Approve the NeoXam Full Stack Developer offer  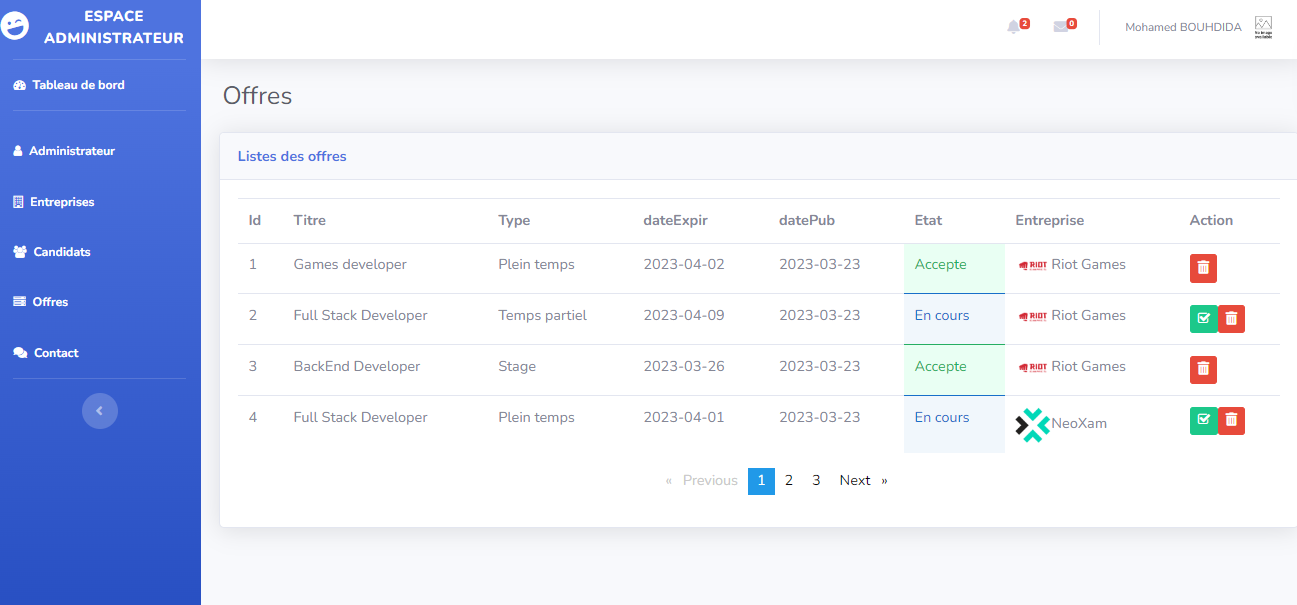1203,421
